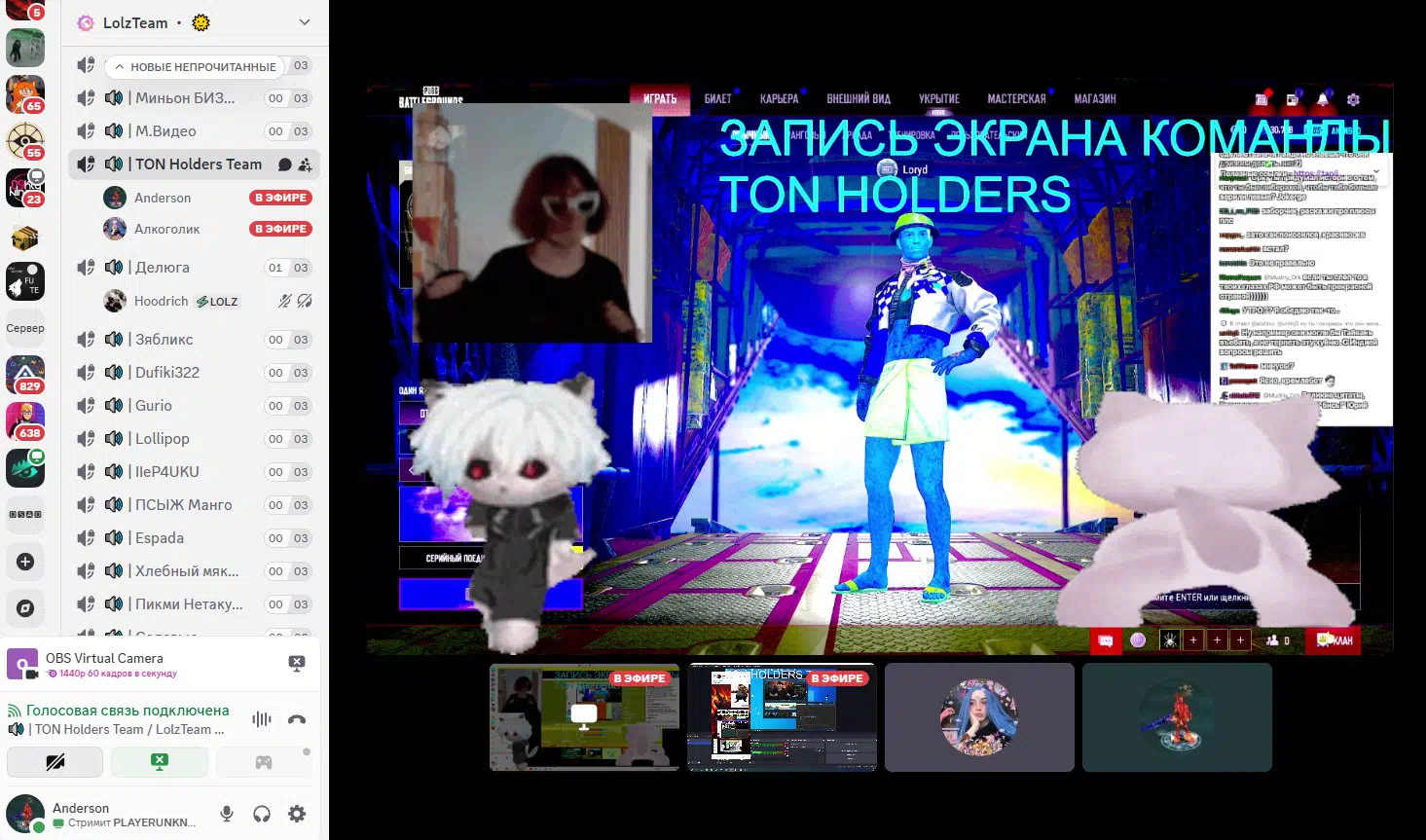Expand LolzTeam server dropdown menu
This screenshot has width=1426, height=840.
pyautogui.click(x=305, y=22)
